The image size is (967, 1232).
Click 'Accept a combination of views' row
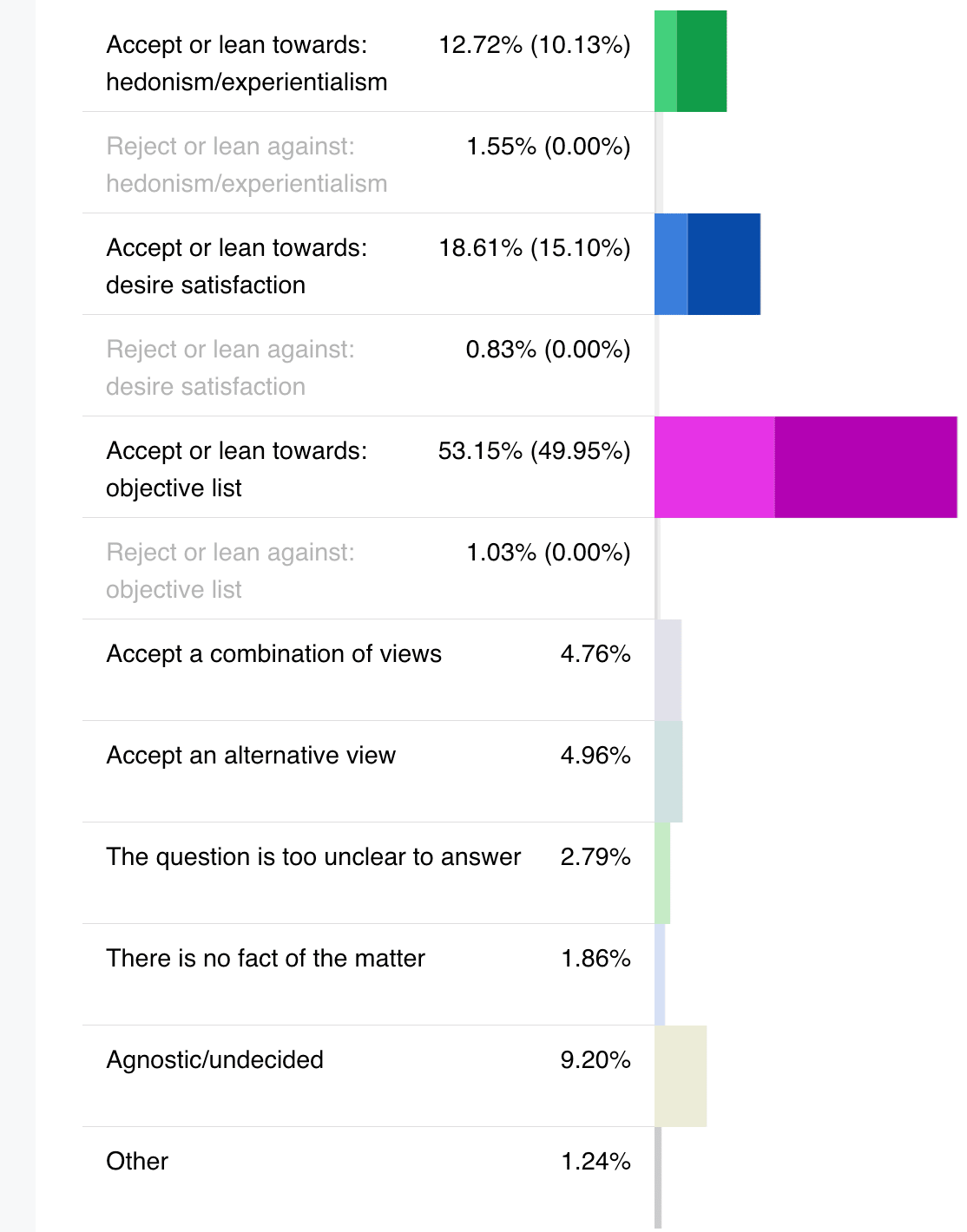[x=368, y=671]
